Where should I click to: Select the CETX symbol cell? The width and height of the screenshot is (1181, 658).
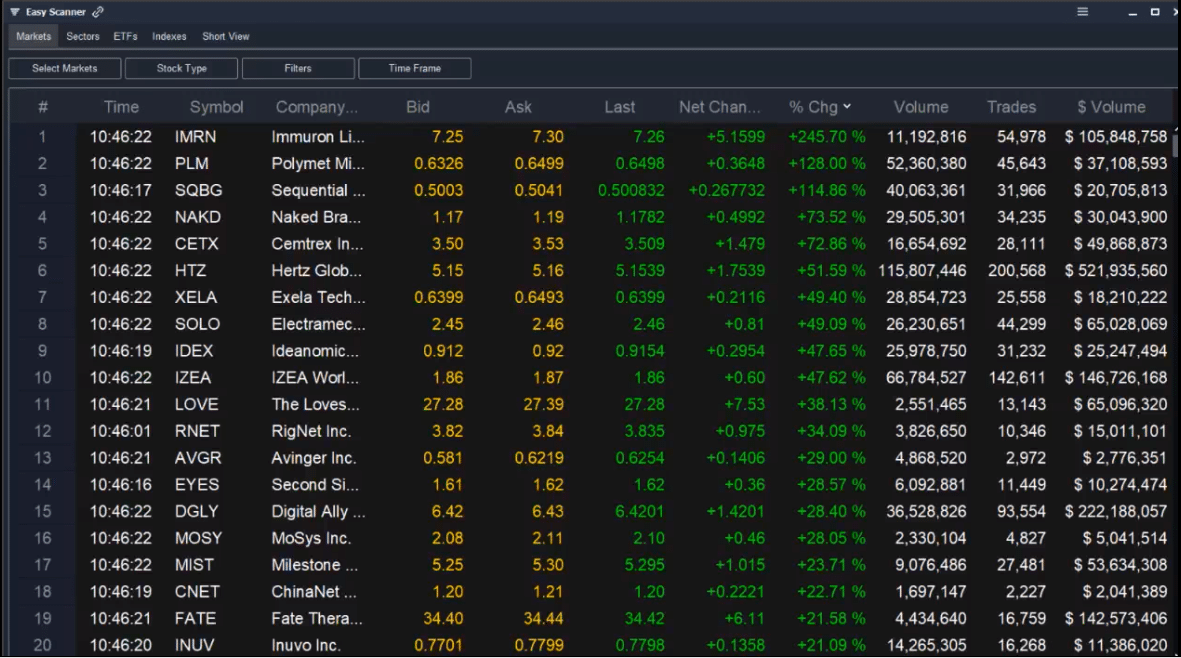(197, 244)
